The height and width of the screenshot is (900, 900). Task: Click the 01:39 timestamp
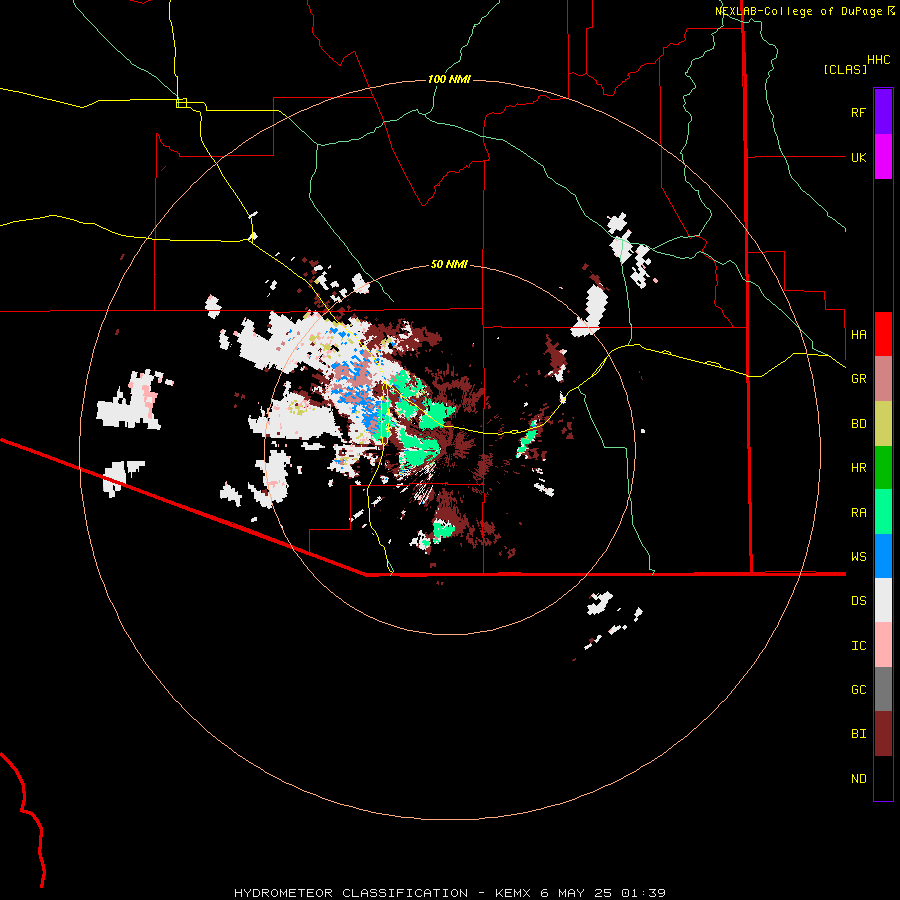click(643, 893)
